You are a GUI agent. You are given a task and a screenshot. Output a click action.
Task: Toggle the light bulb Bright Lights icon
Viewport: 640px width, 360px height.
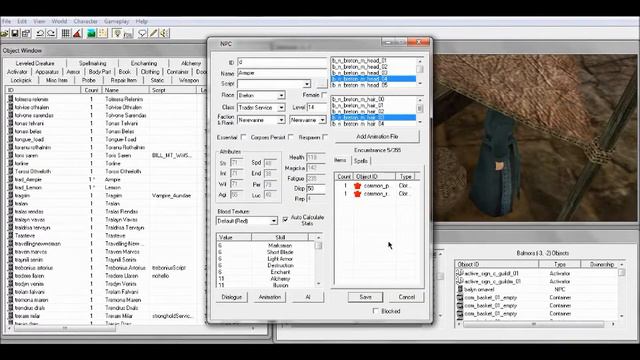click(x=117, y=33)
